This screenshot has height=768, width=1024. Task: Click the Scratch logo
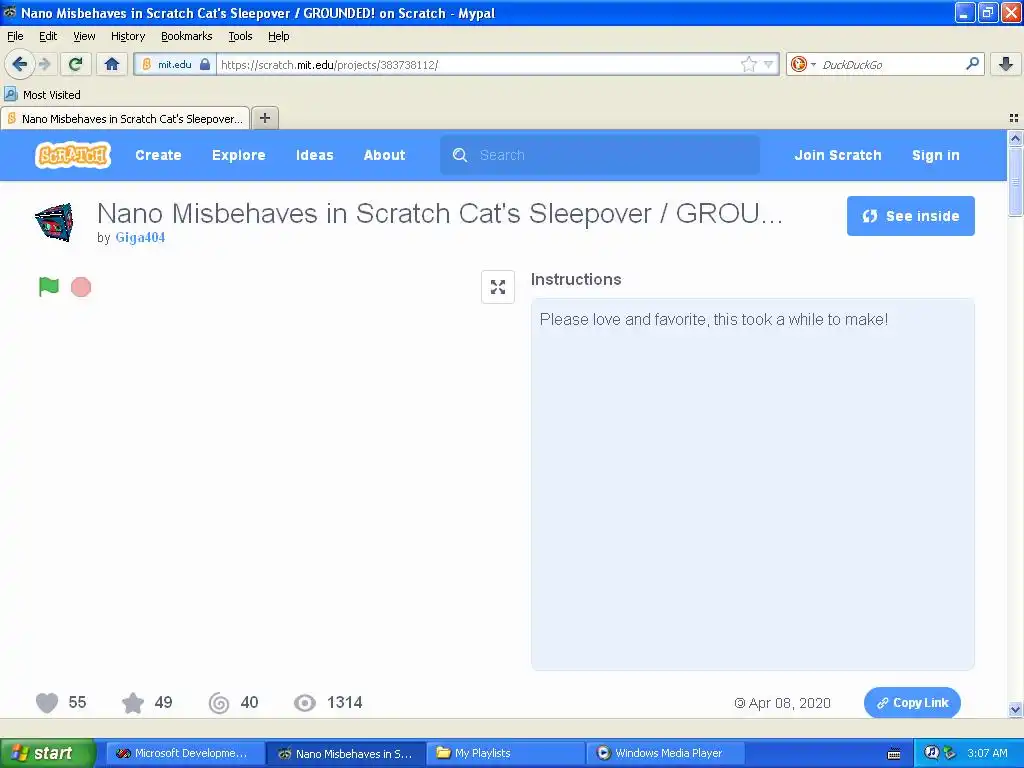(x=72, y=155)
